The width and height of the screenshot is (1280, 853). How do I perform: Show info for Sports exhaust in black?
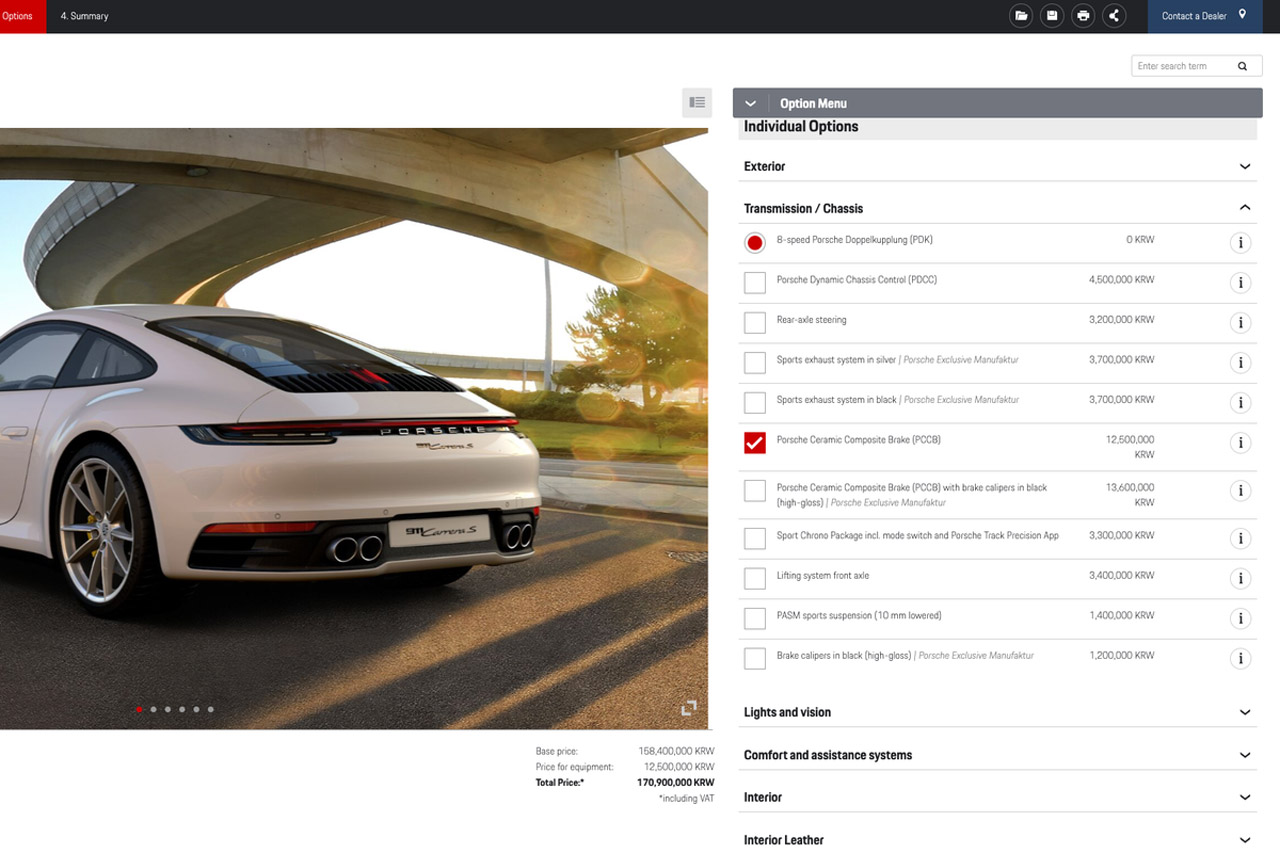(x=1240, y=403)
